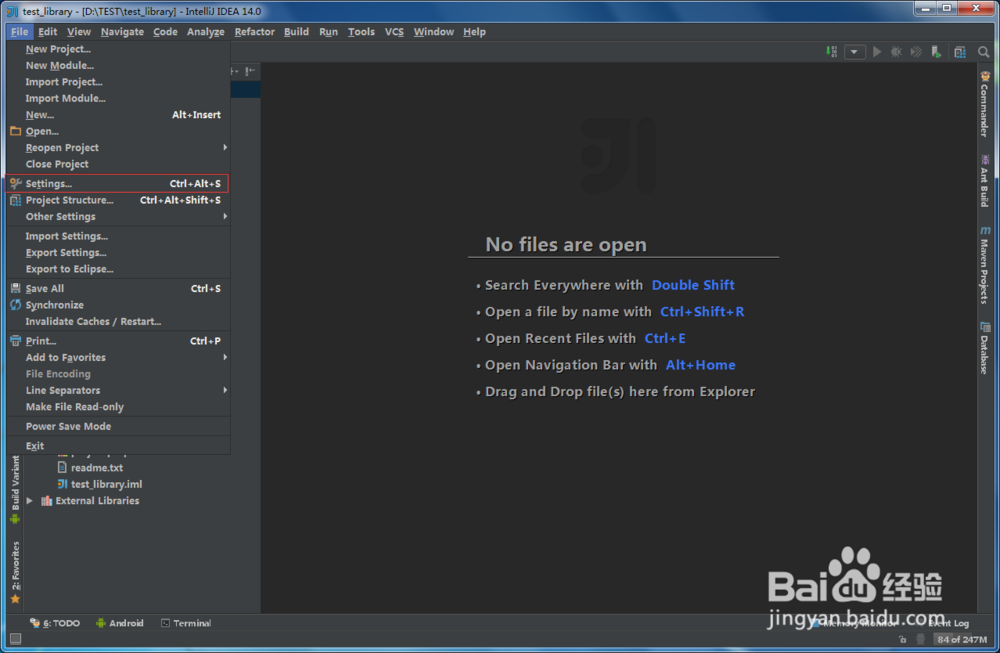Image resolution: width=1000 pixels, height=653 pixels.
Task: Click the lock icon in the status bar
Action: pyautogui.click(x=902, y=639)
